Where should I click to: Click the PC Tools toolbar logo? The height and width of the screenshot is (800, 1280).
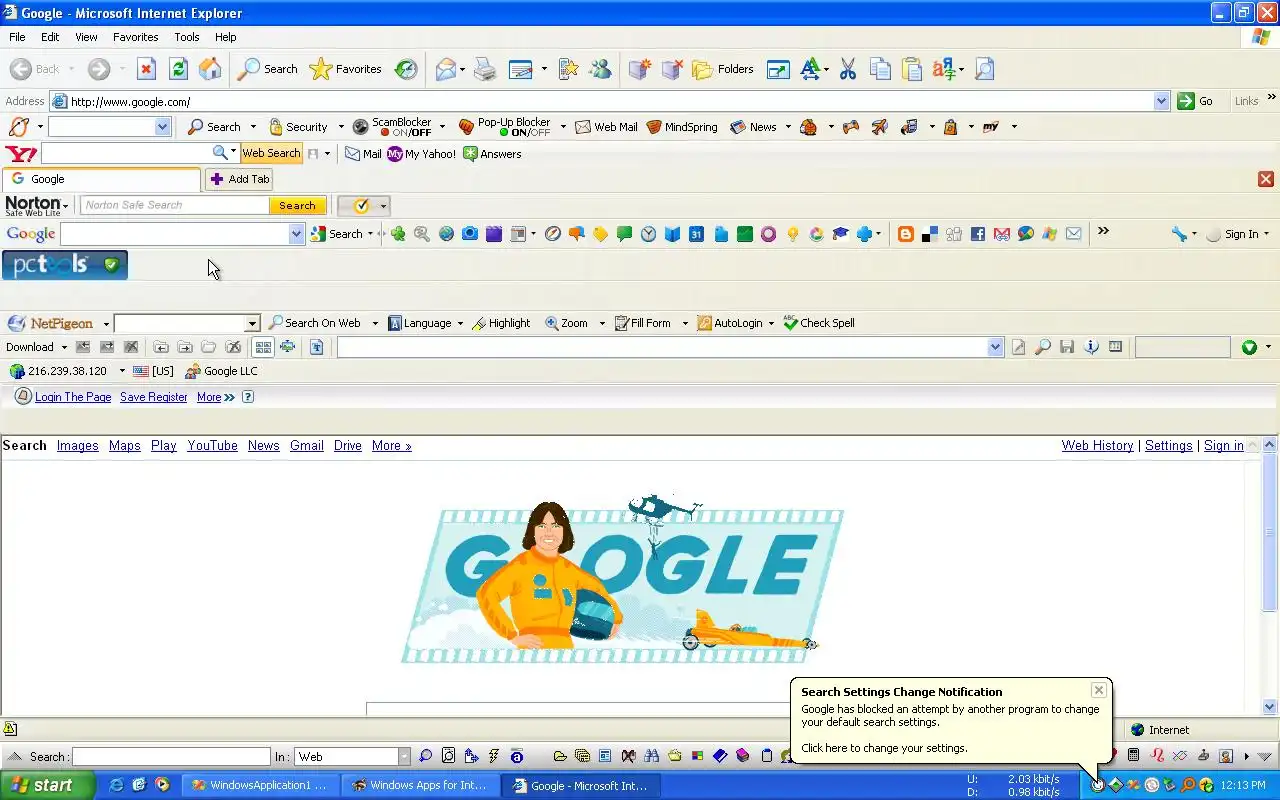tap(65, 265)
